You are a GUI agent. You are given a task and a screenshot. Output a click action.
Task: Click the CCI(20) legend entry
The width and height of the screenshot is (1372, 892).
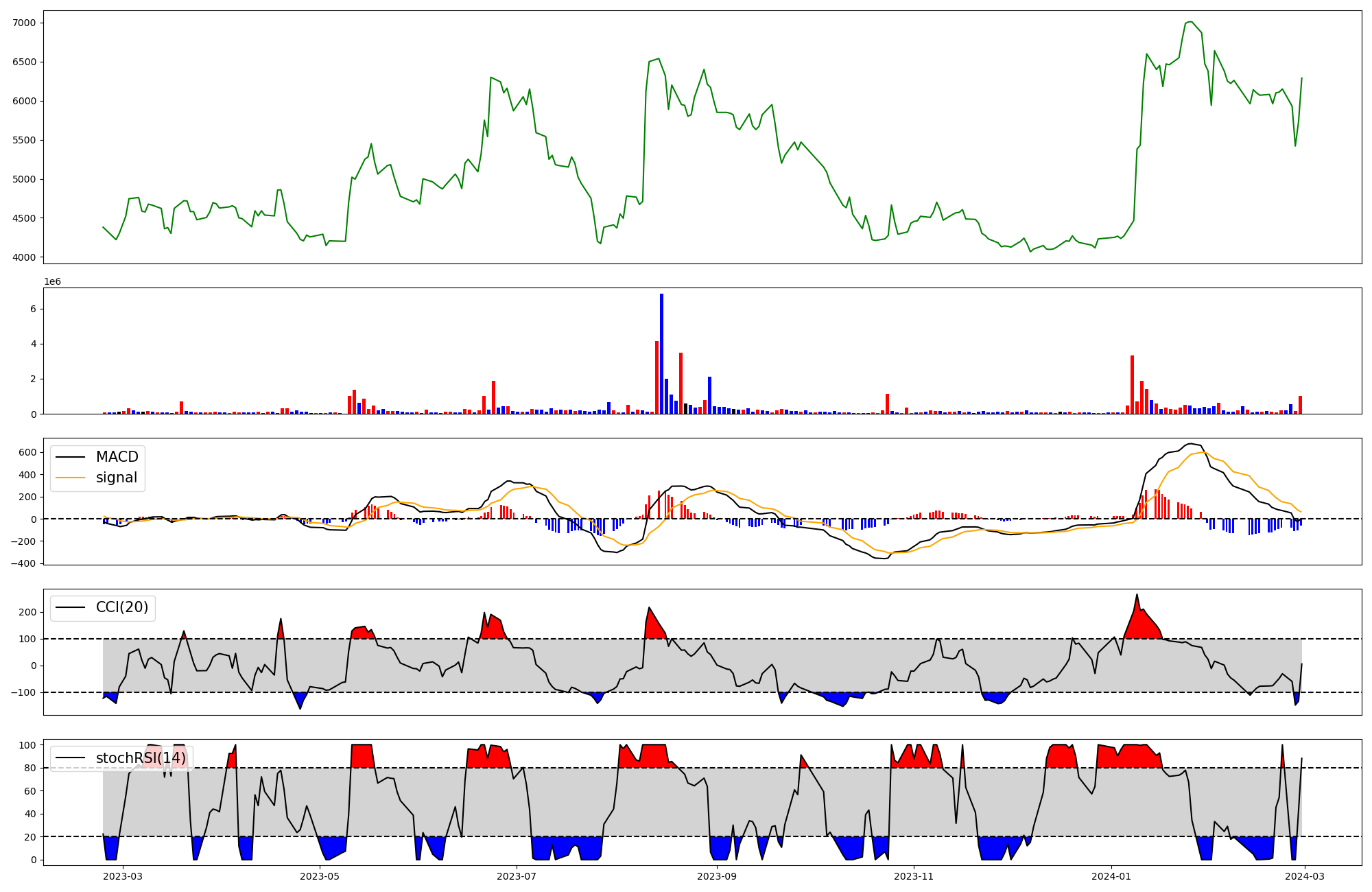(x=121, y=607)
